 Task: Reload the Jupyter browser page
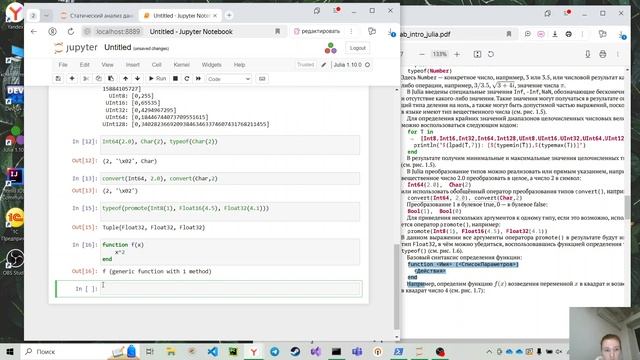[x=71, y=31]
